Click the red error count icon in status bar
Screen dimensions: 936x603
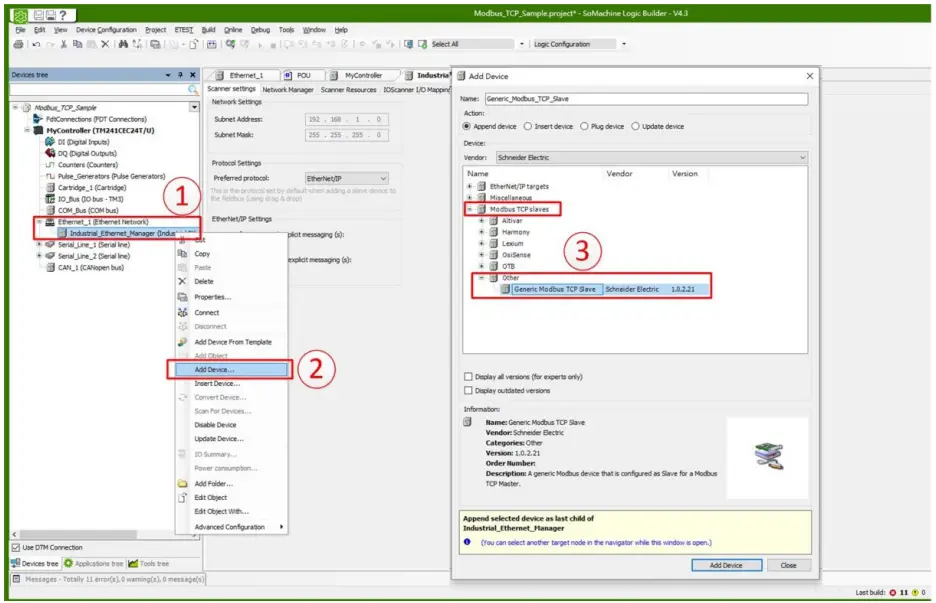point(892,593)
